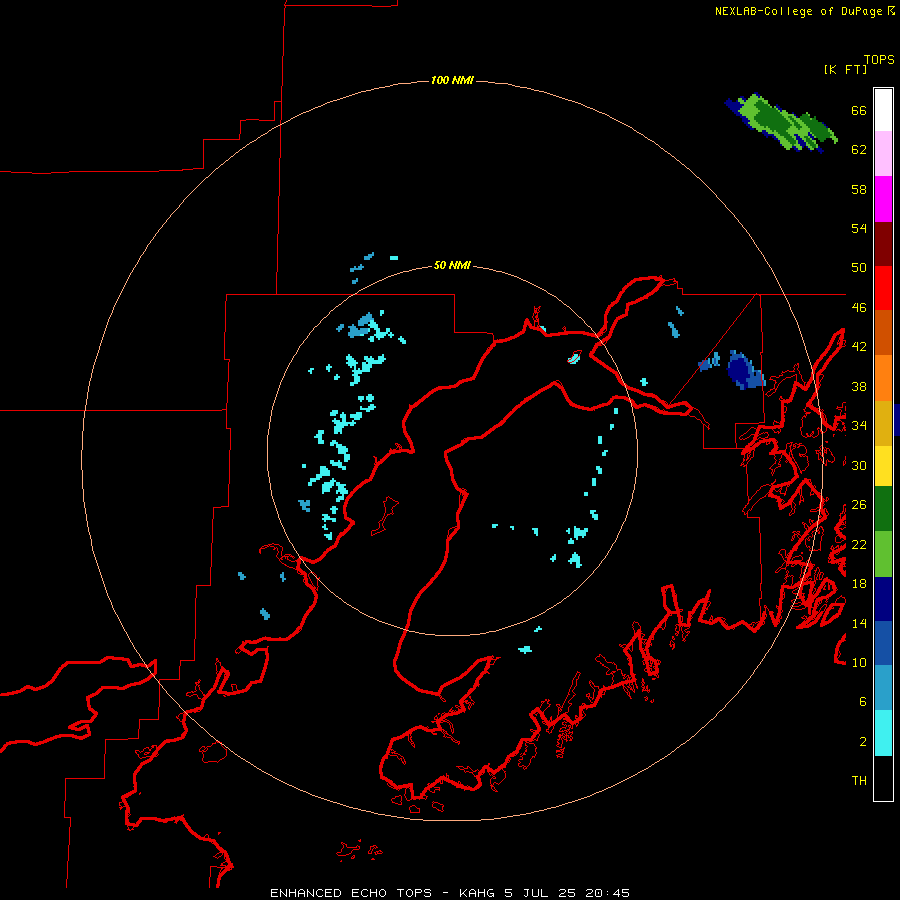This screenshot has width=900, height=900.
Task: Select the dark red legend swatch
Action: coord(883,244)
